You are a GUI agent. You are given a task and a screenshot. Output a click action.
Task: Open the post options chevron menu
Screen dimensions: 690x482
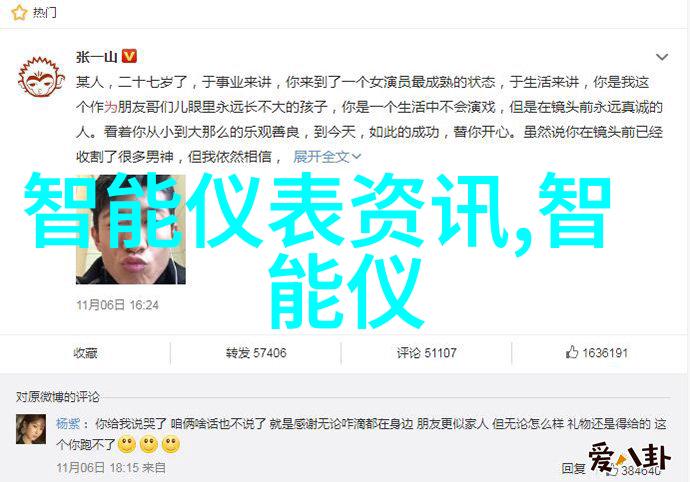(661, 57)
